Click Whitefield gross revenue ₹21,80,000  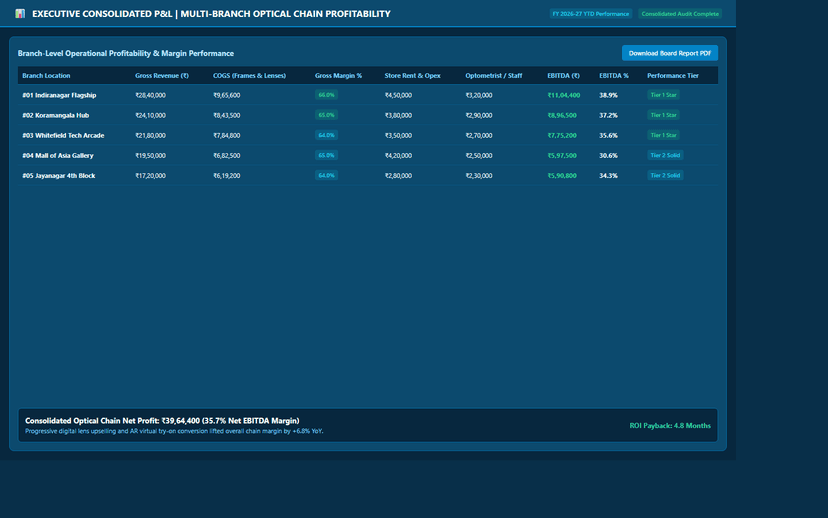tap(150, 135)
